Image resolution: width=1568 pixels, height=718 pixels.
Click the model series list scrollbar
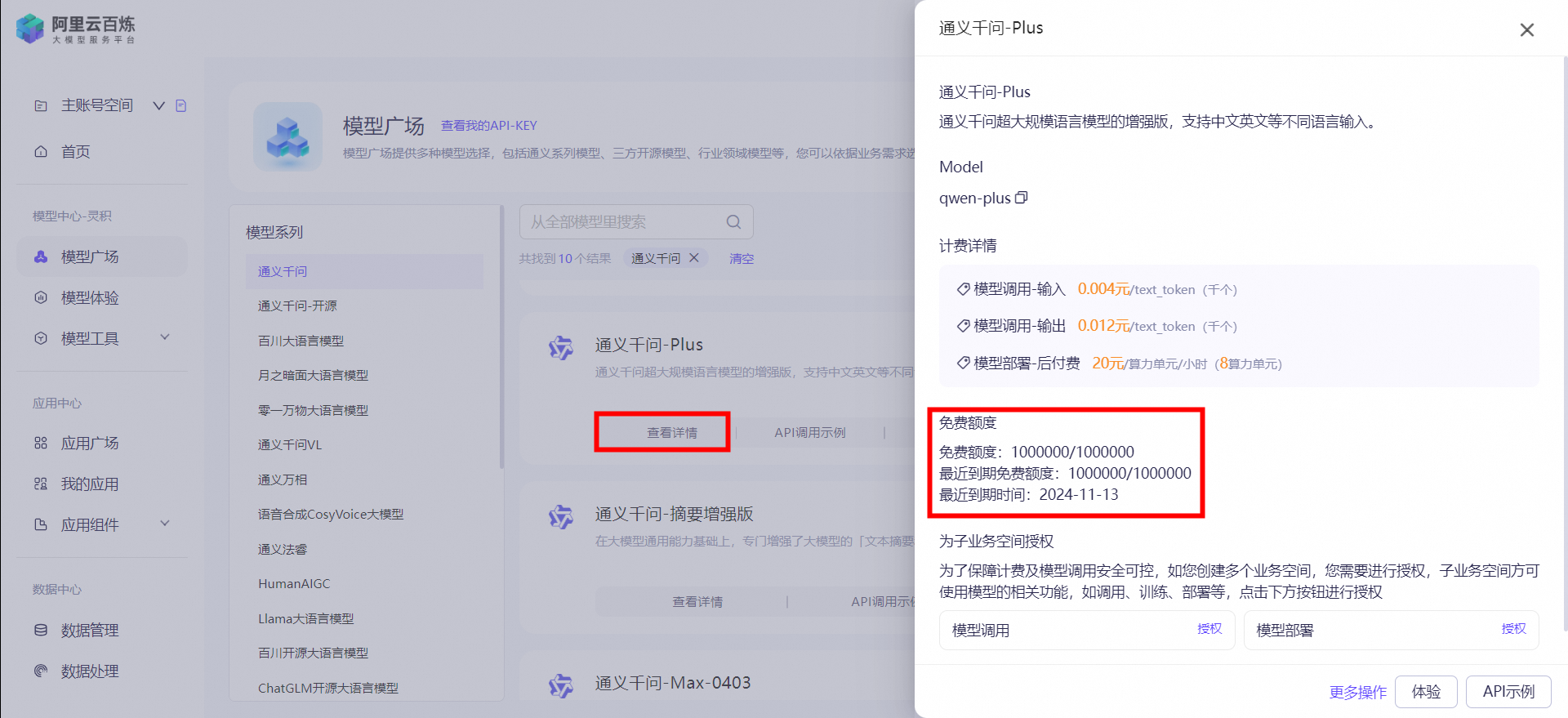501,337
